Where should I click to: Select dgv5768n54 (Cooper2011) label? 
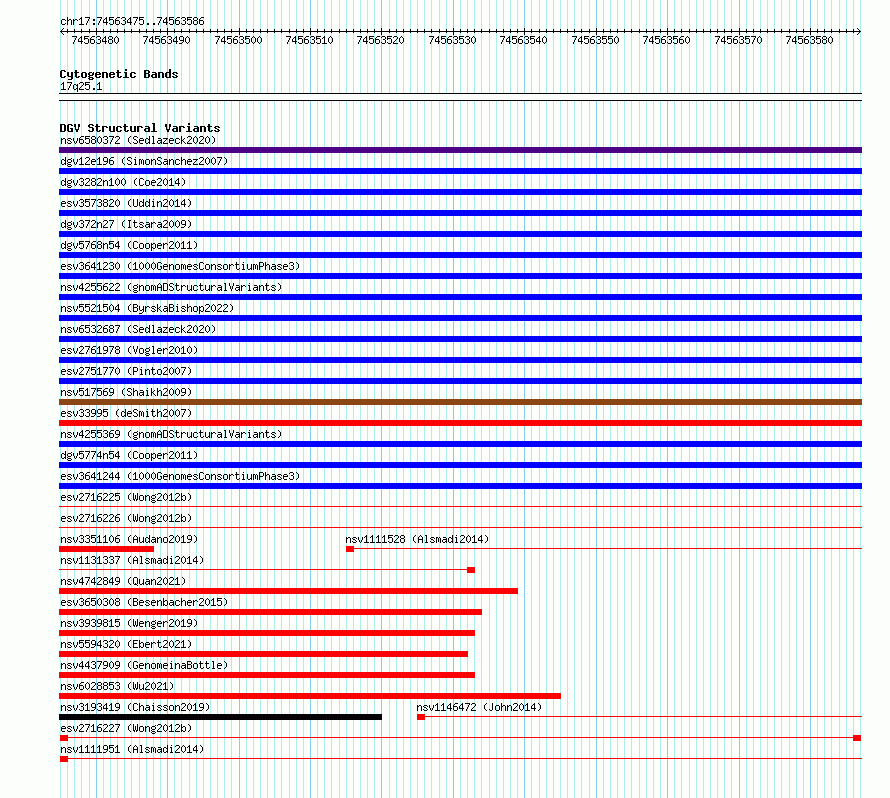click(129, 245)
